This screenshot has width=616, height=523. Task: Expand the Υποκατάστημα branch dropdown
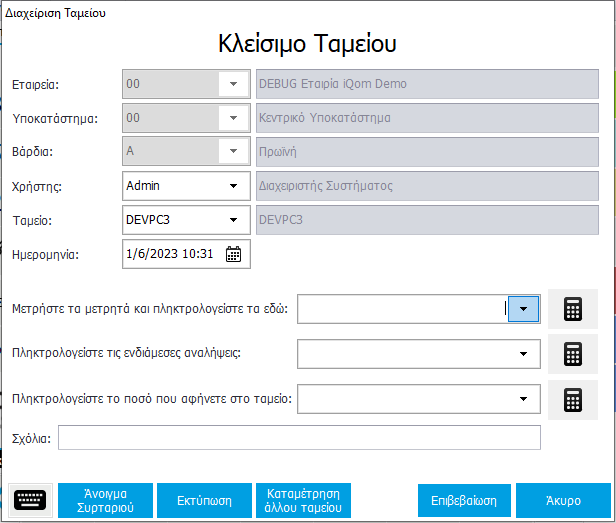[233, 118]
